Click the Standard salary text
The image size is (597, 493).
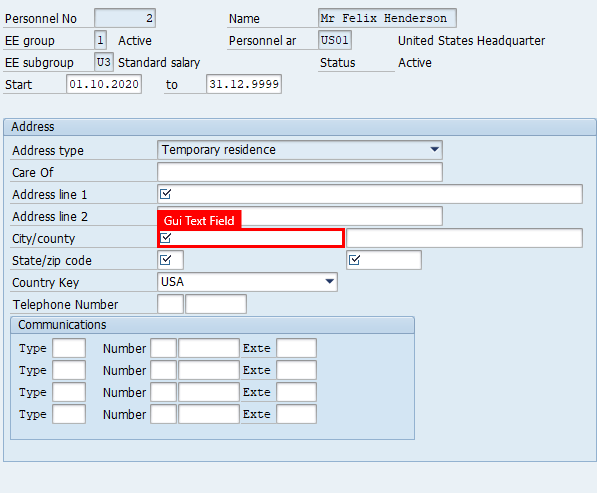tap(159, 62)
